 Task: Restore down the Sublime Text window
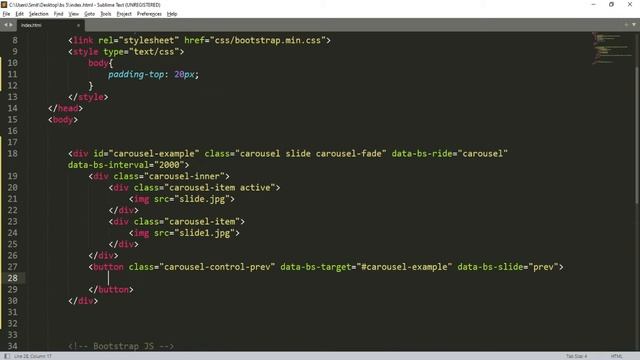pos(611,4)
